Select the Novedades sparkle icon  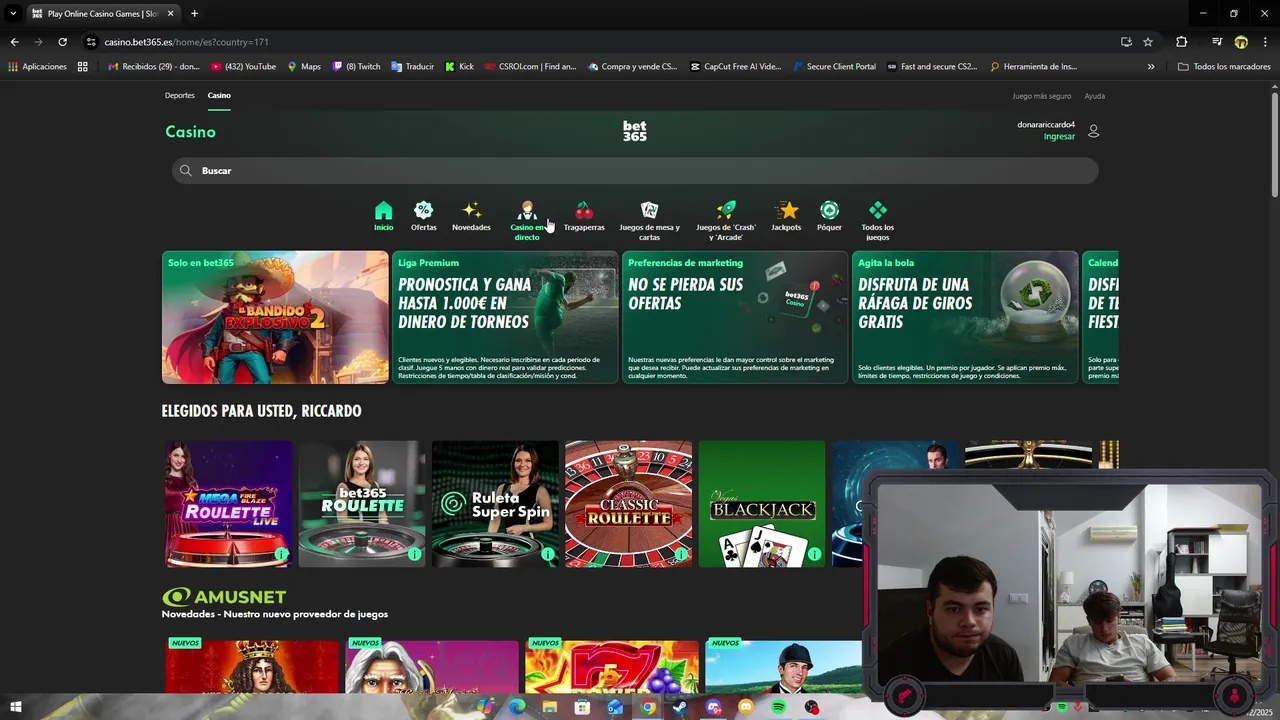pyautogui.click(x=472, y=211)
